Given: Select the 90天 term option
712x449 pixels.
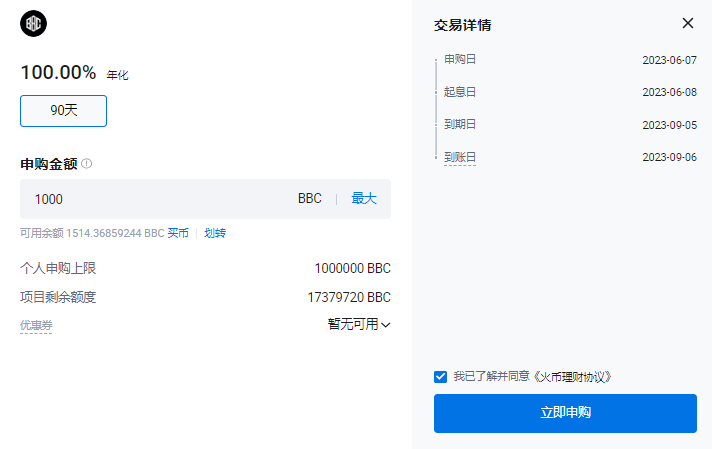Looking at the screenshot, I should [63, 110].
